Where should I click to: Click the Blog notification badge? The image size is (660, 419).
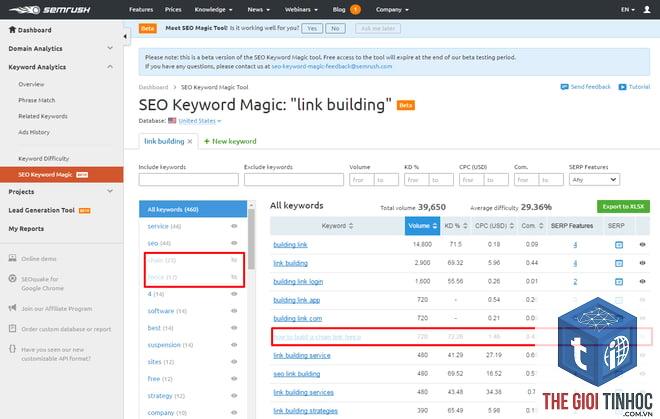click(356, 9)
